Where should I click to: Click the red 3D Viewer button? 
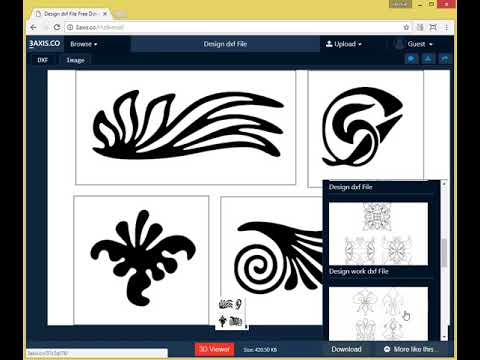pyautogui.click(x=214, y=349)
